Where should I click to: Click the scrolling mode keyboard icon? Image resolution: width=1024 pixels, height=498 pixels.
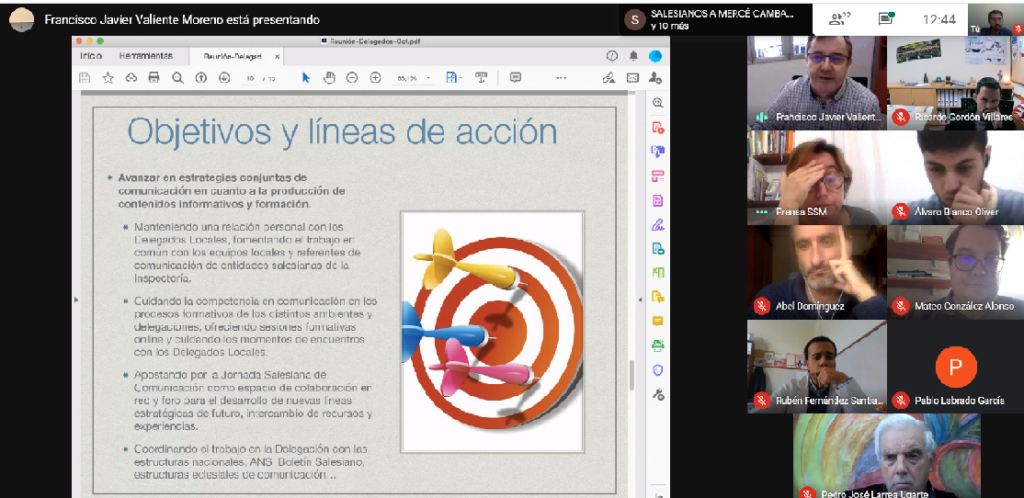click(x=481, y=78)
